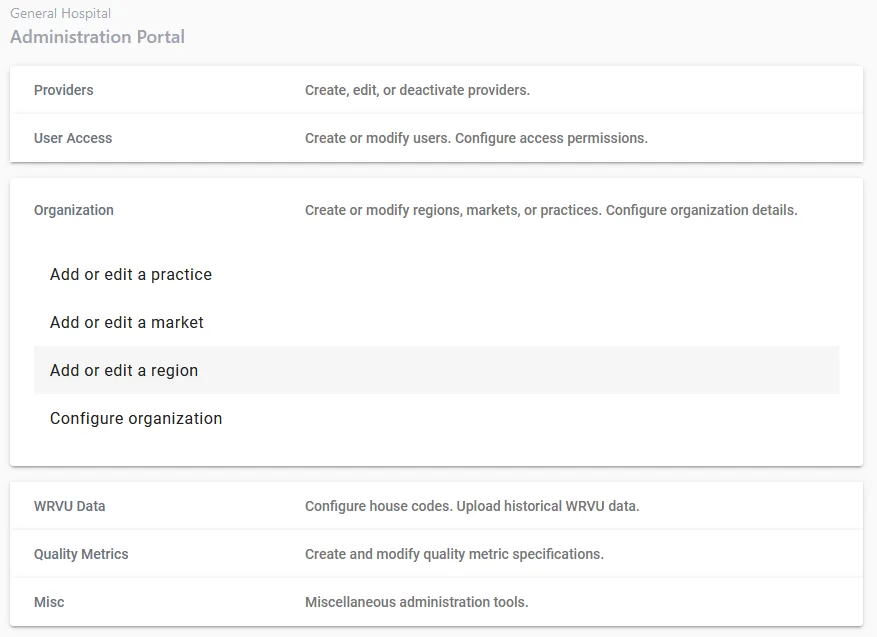Click 'Miscellaneous administration tools' description
877x637 pixels.
tap(416, 602)
